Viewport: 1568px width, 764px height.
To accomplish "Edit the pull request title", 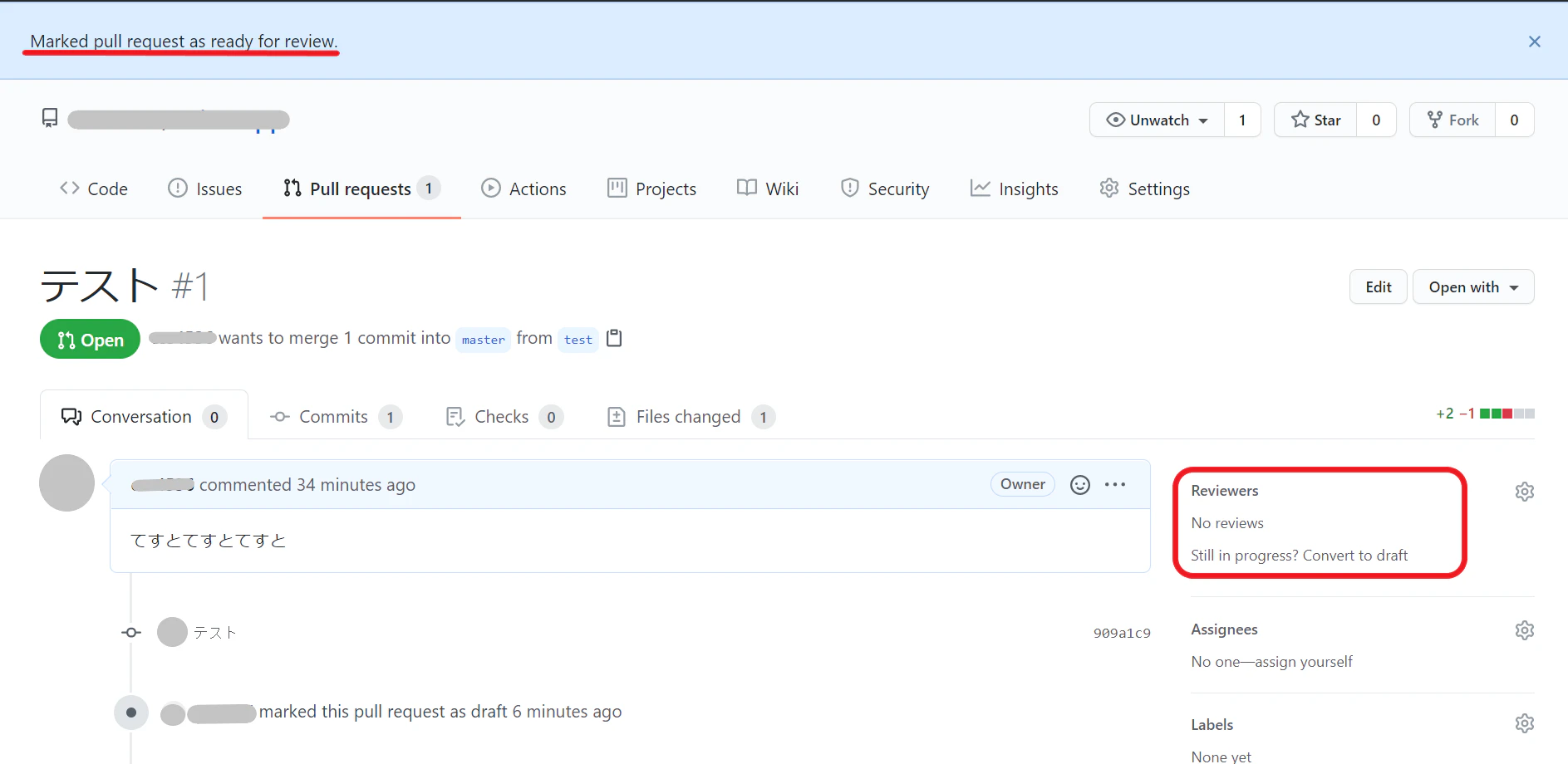I will (1378, 286).
